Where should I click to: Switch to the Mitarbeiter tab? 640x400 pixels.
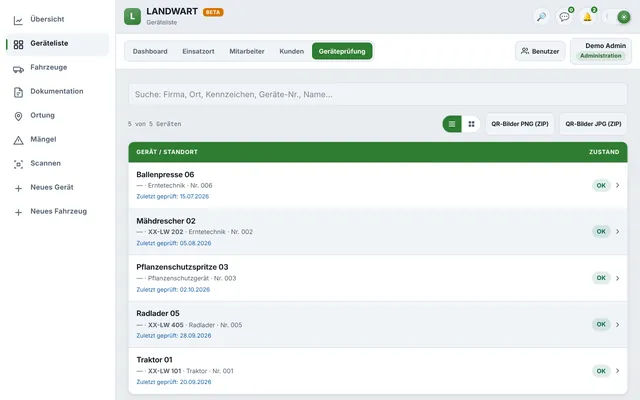(247, 51)
